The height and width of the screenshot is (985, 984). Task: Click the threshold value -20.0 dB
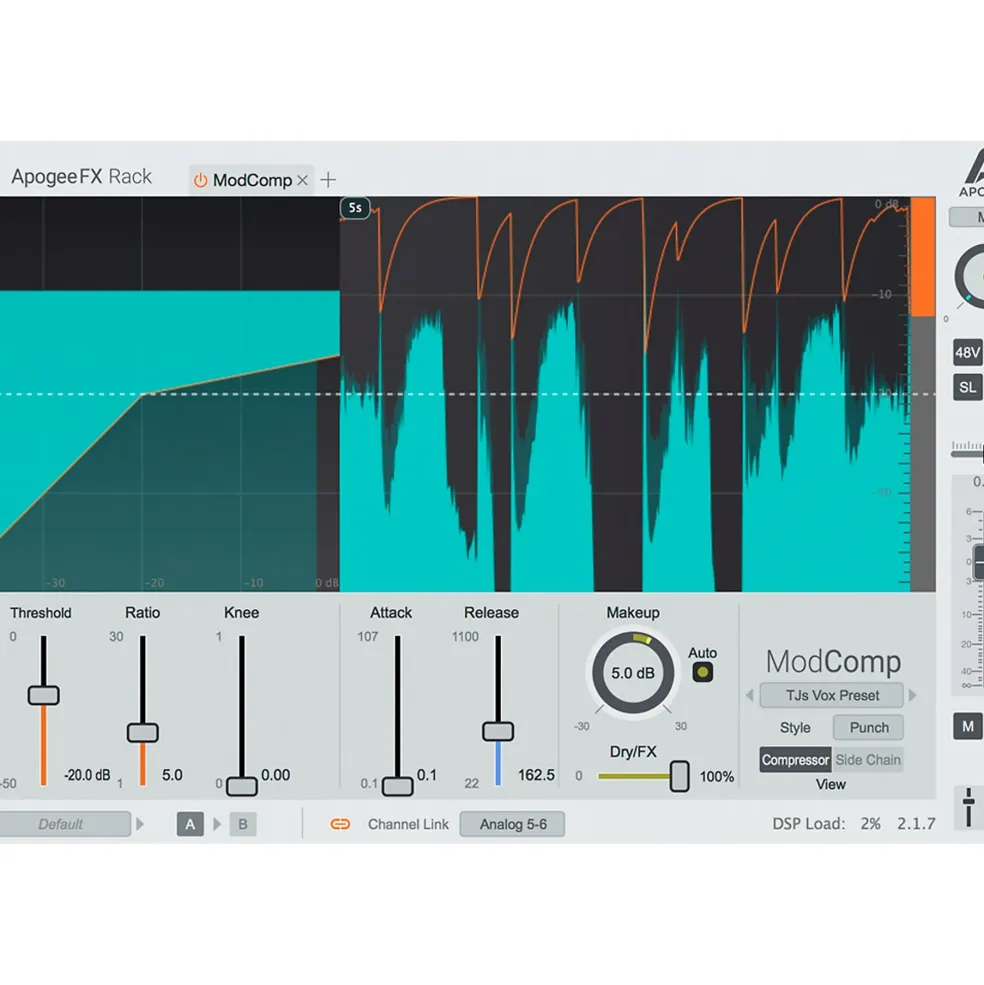(87, 775)
